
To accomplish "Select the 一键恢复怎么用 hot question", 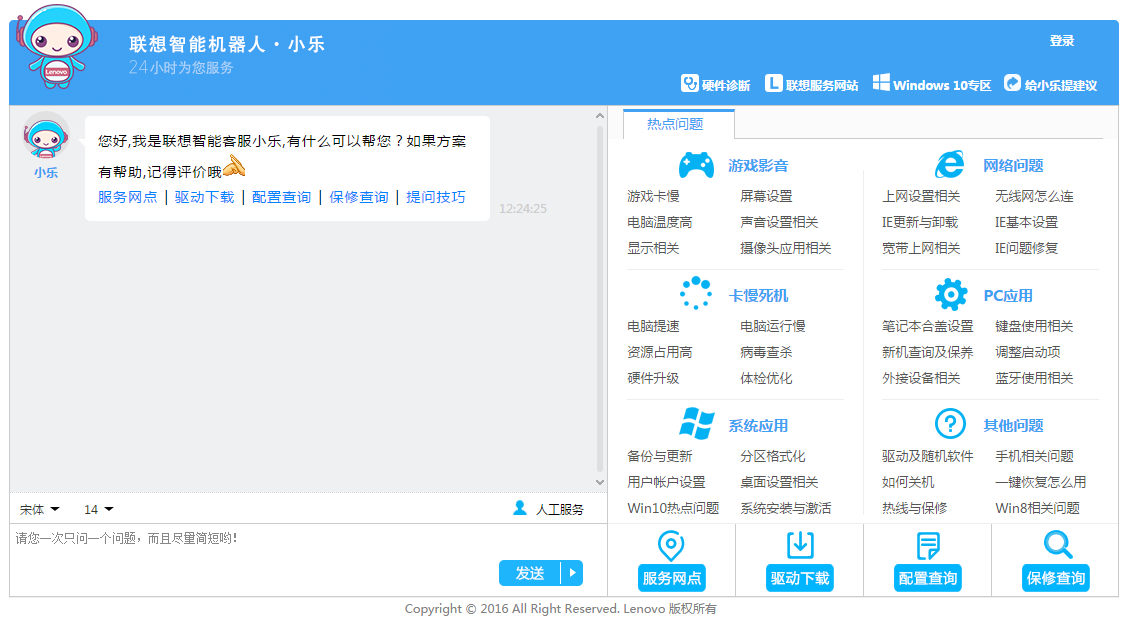I will (1040, 483).
